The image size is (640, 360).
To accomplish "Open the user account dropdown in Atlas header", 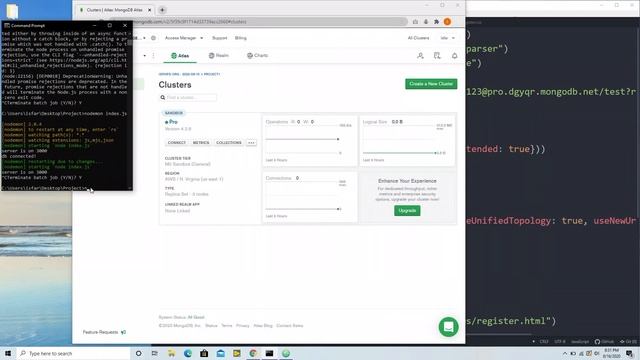I will (x=447, y=38).
